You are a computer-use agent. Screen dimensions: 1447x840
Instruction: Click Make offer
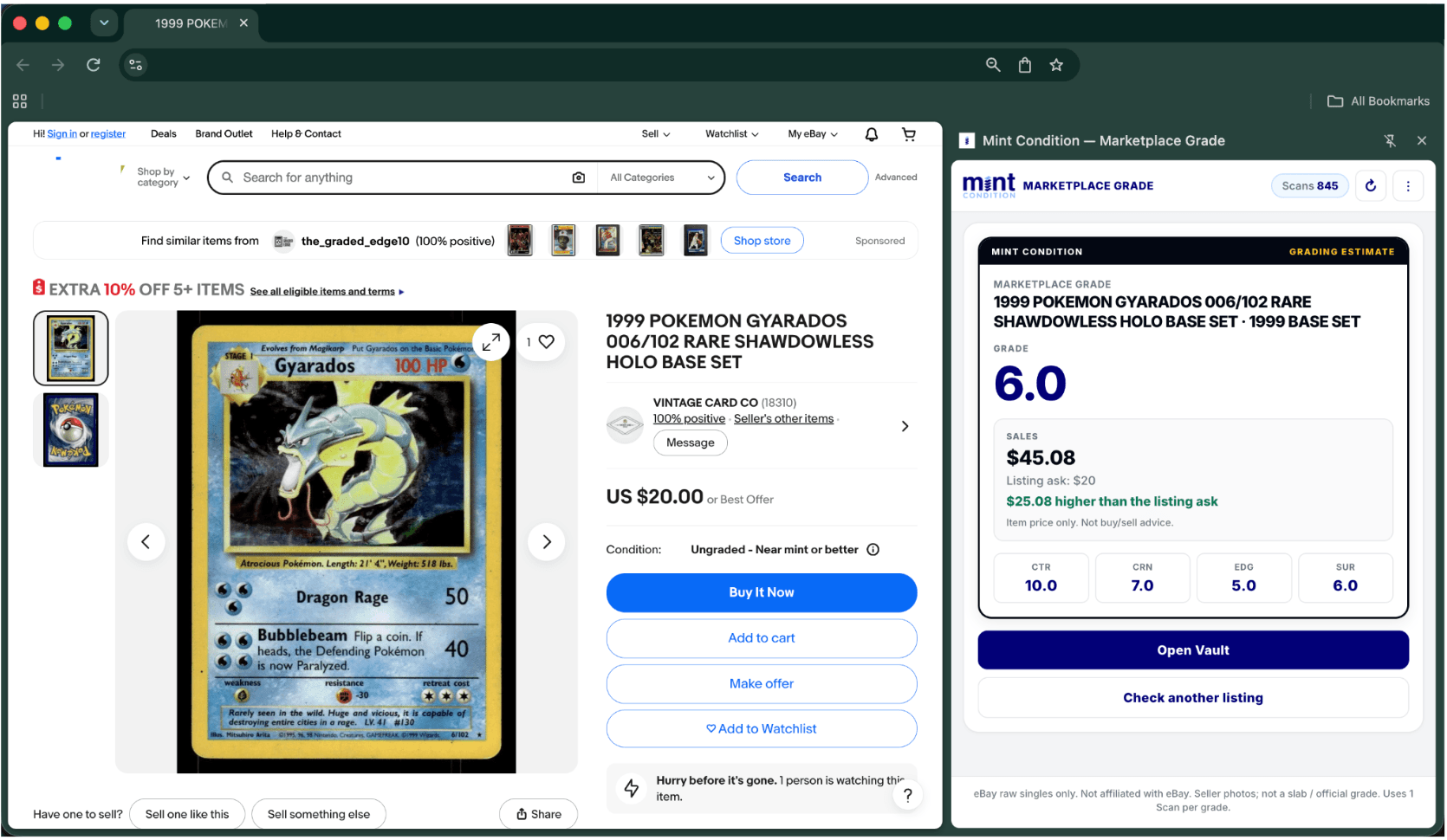(762, 684)
